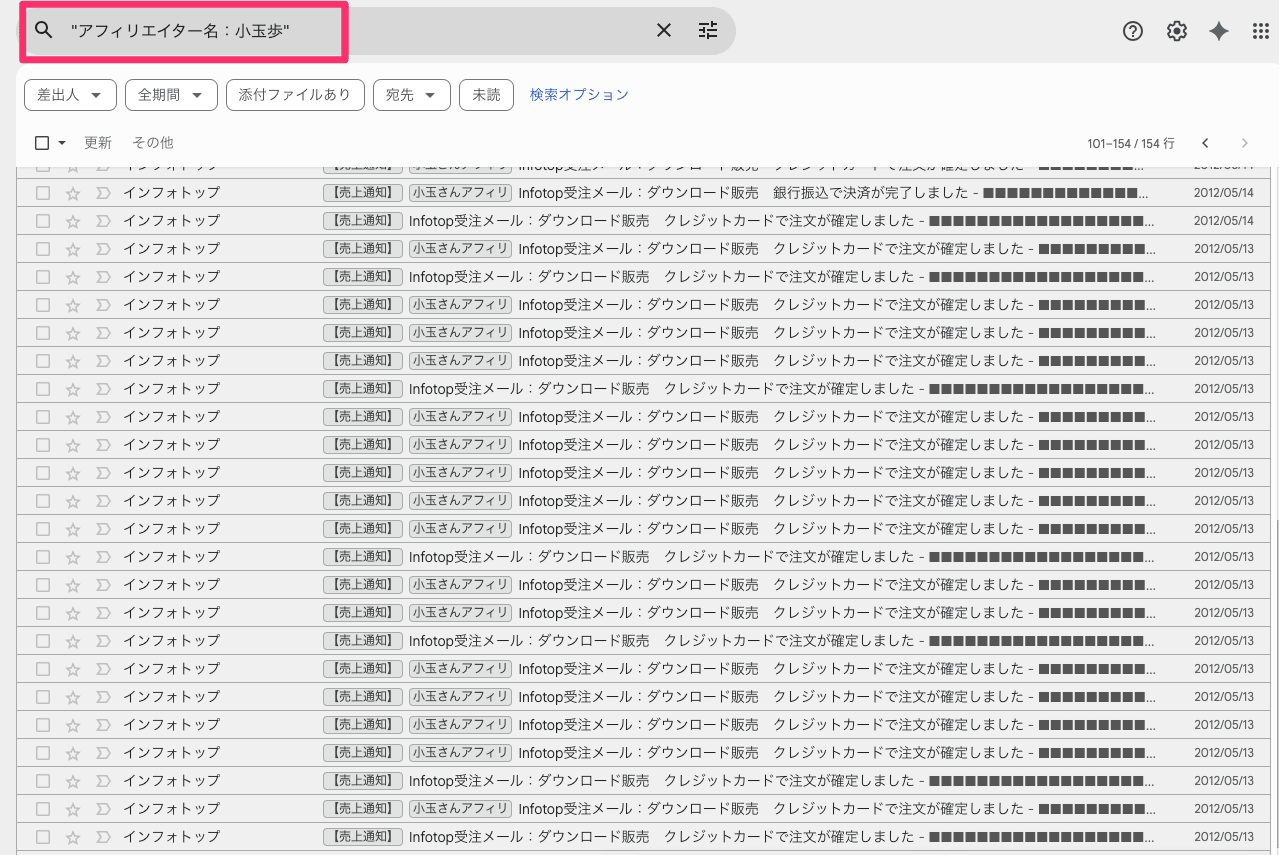The image size is (1279, 855).
Task: Open the 銀行振込で決済が完了しました email subject
Action: pyautogui.click(x=744, y=193)
